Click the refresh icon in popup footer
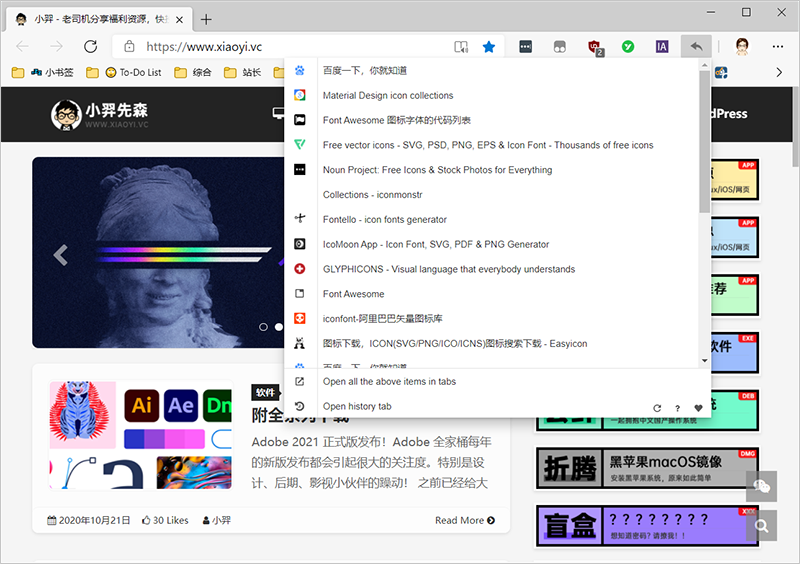The image size is (800, 564). (x=657, y=408)
